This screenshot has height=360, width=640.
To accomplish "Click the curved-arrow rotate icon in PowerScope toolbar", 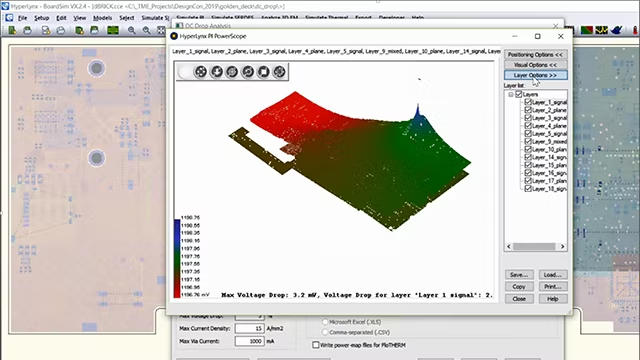I will (248, 72).
